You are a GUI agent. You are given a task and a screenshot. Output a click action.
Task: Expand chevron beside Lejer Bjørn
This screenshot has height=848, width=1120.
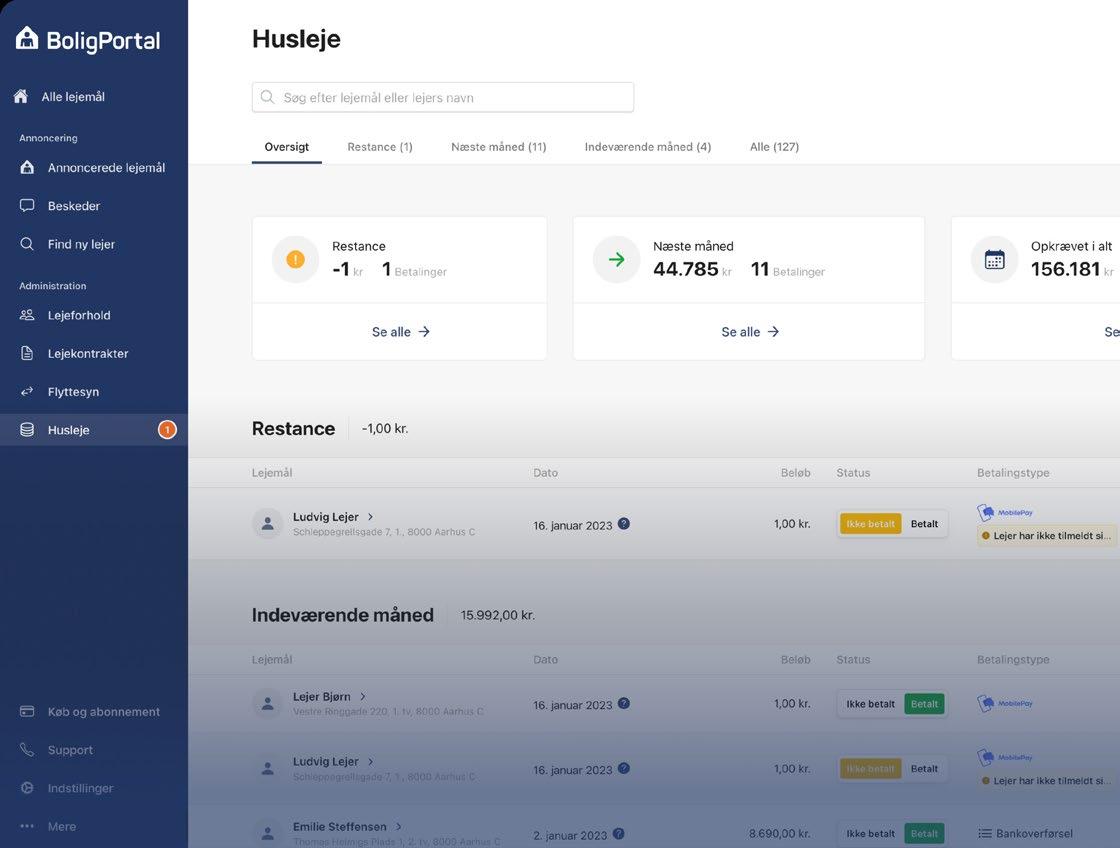(x=363, y=696)
